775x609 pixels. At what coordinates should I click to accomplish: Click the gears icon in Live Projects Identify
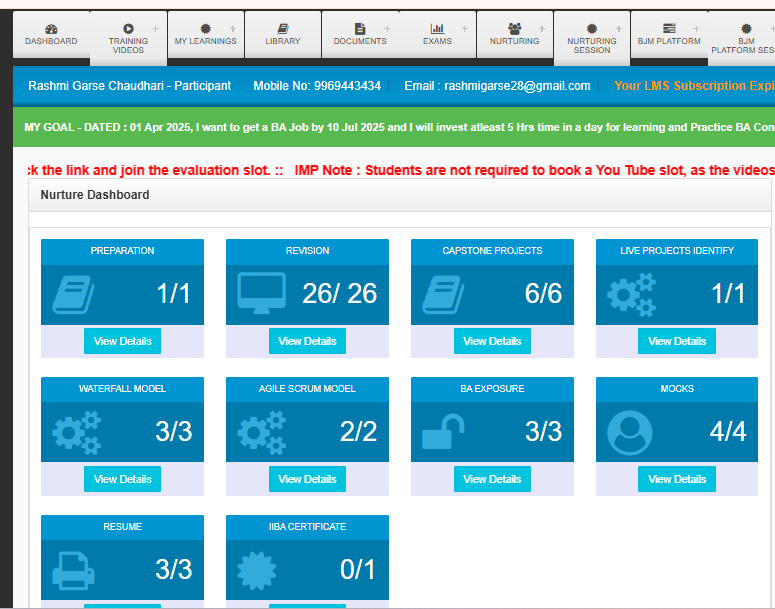(x=631, y=294)
